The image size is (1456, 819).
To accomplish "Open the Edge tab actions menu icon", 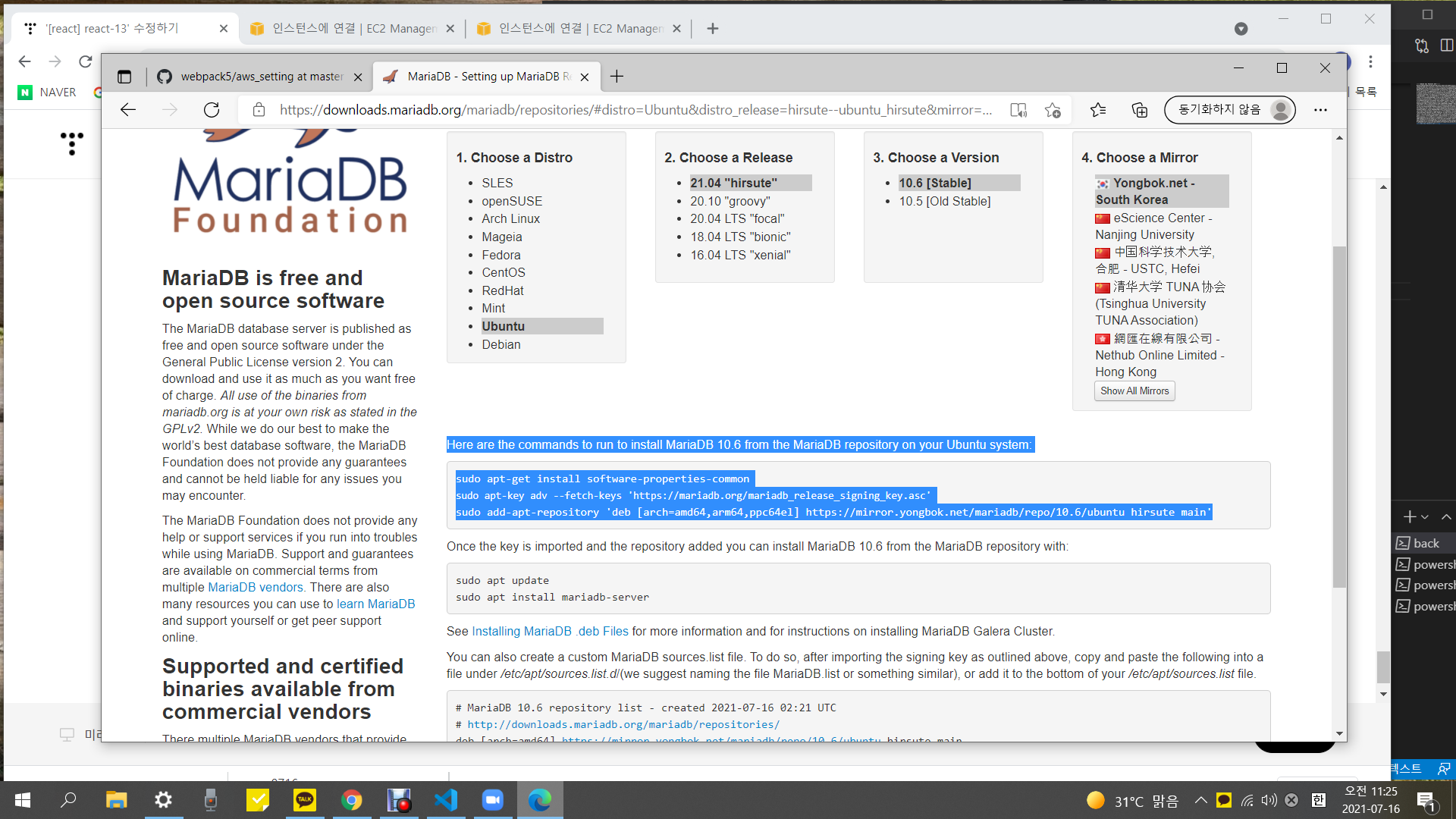I will pos(124,77).
